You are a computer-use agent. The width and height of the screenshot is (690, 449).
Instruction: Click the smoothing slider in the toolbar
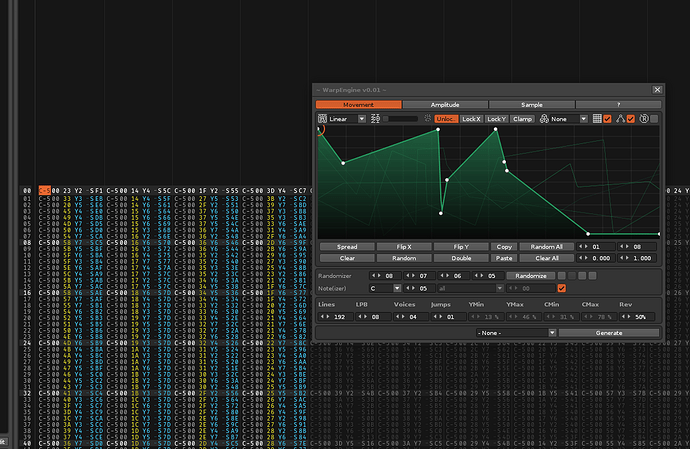pyautogui.click(x=400, y=118)
